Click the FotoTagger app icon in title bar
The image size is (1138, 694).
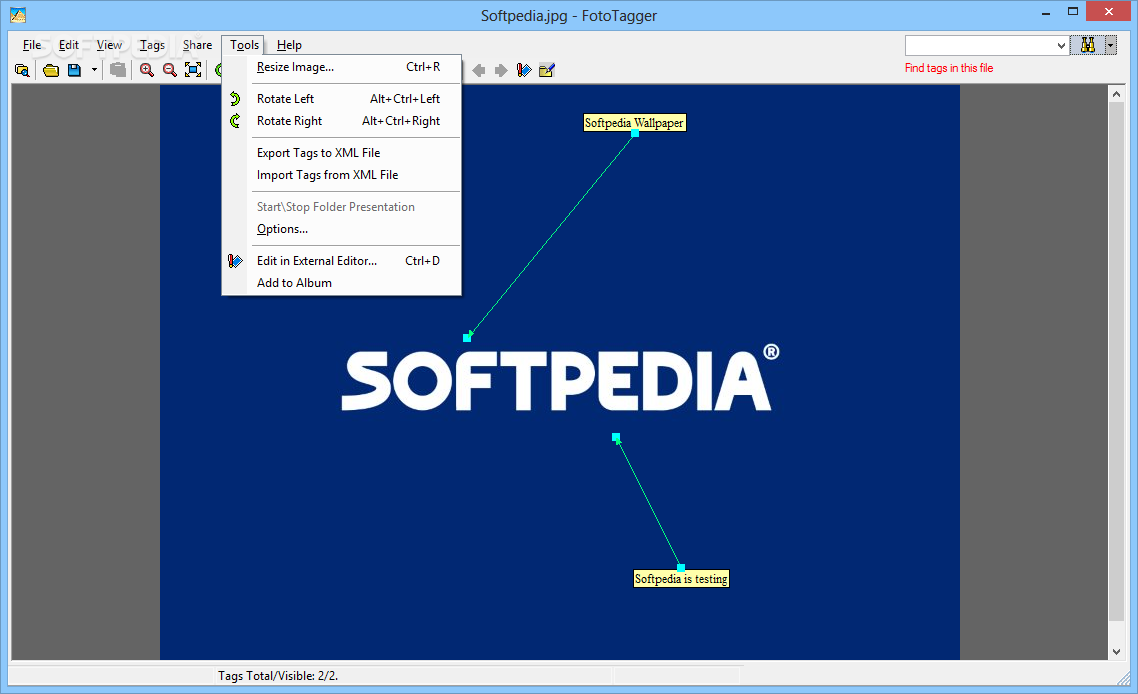(x=18, y=15)
